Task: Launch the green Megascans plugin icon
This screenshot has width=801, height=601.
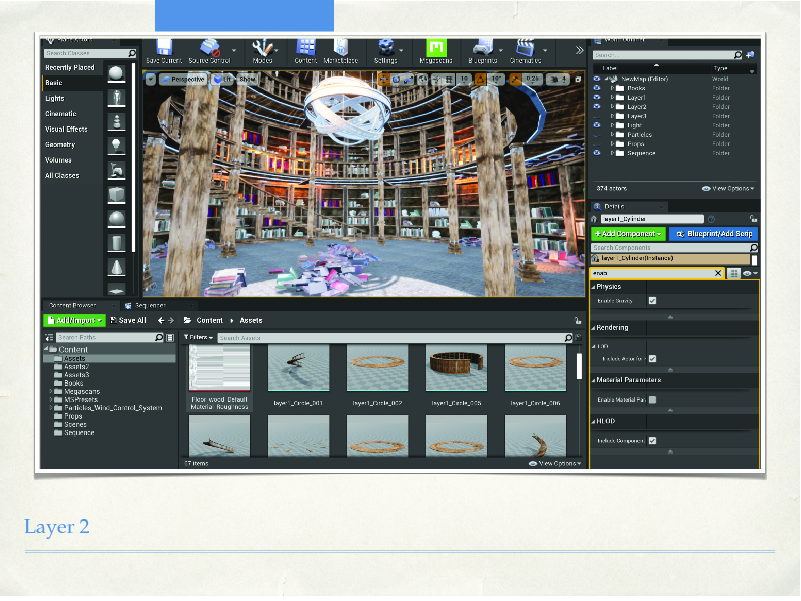Action: (x=436, y=49)
